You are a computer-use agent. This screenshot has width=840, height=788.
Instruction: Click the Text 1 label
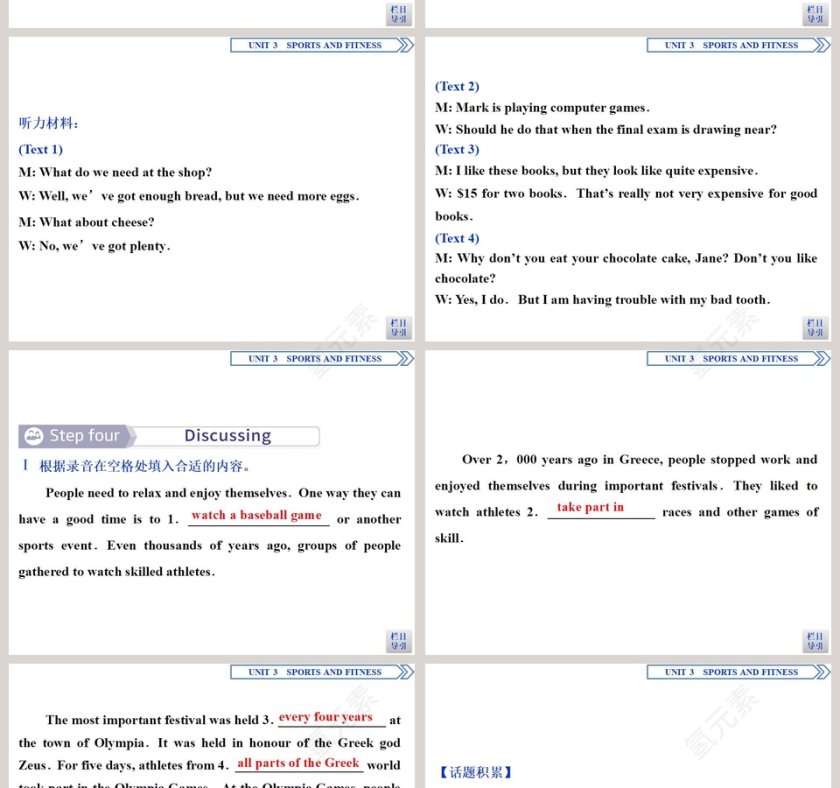pyautogui.click(x=40, y=149)
